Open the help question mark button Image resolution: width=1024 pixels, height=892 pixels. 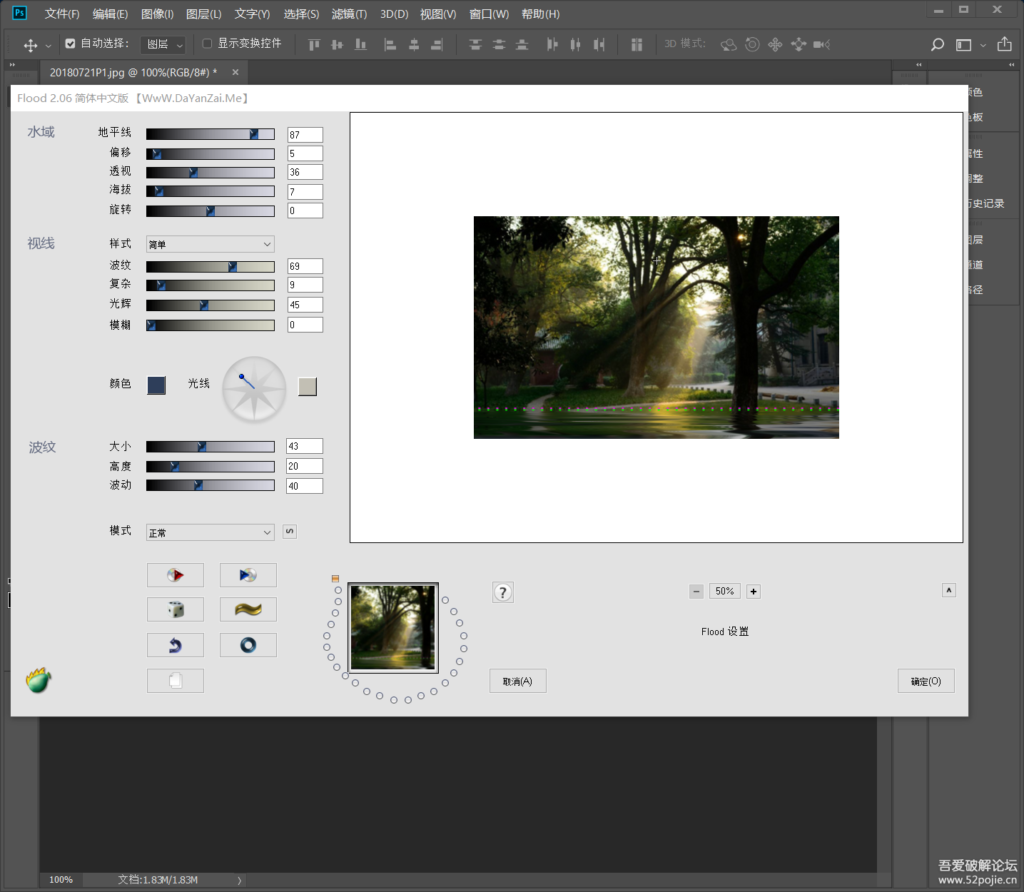pos(502,592)
